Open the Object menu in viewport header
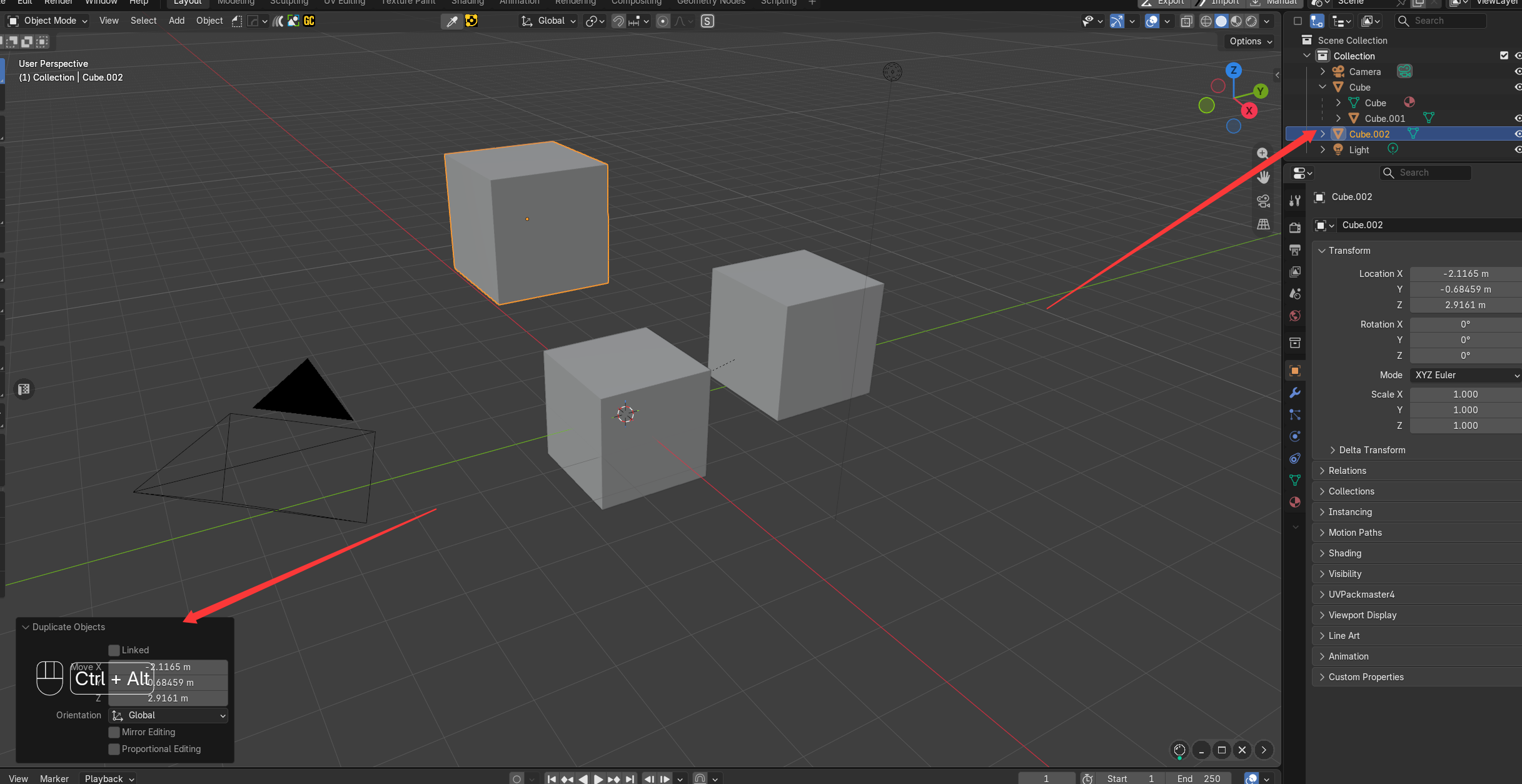This screenshot has height=784, width=1522. click(209, 21)
